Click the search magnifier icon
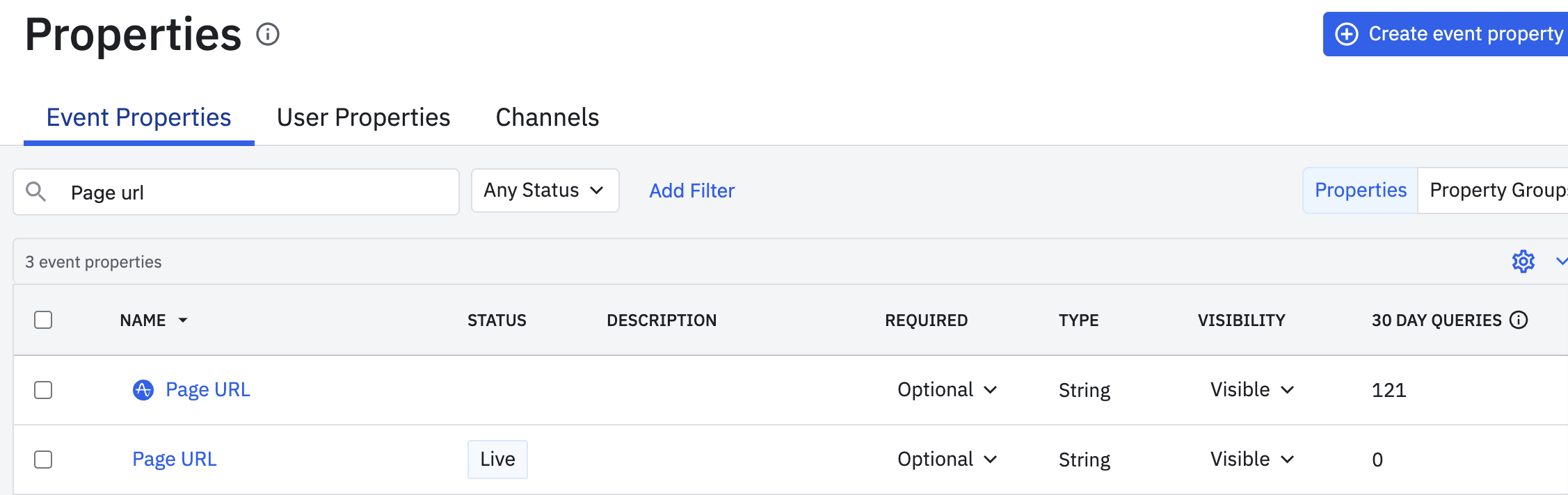Image resolution: width=1568 pixels, height=495 pixels. (35, 191)
